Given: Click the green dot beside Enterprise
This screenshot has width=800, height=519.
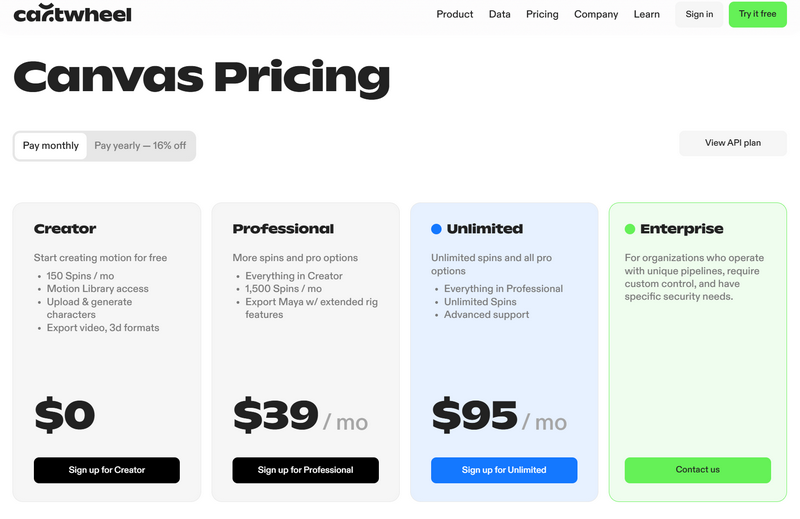Looking at the screenshot, I should (630, 229).
